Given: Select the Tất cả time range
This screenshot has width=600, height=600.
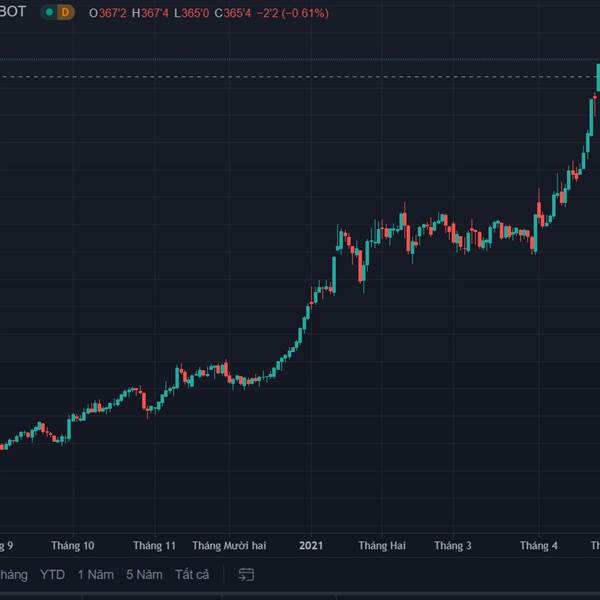Looking at the screenshot, I should (192, 575).
